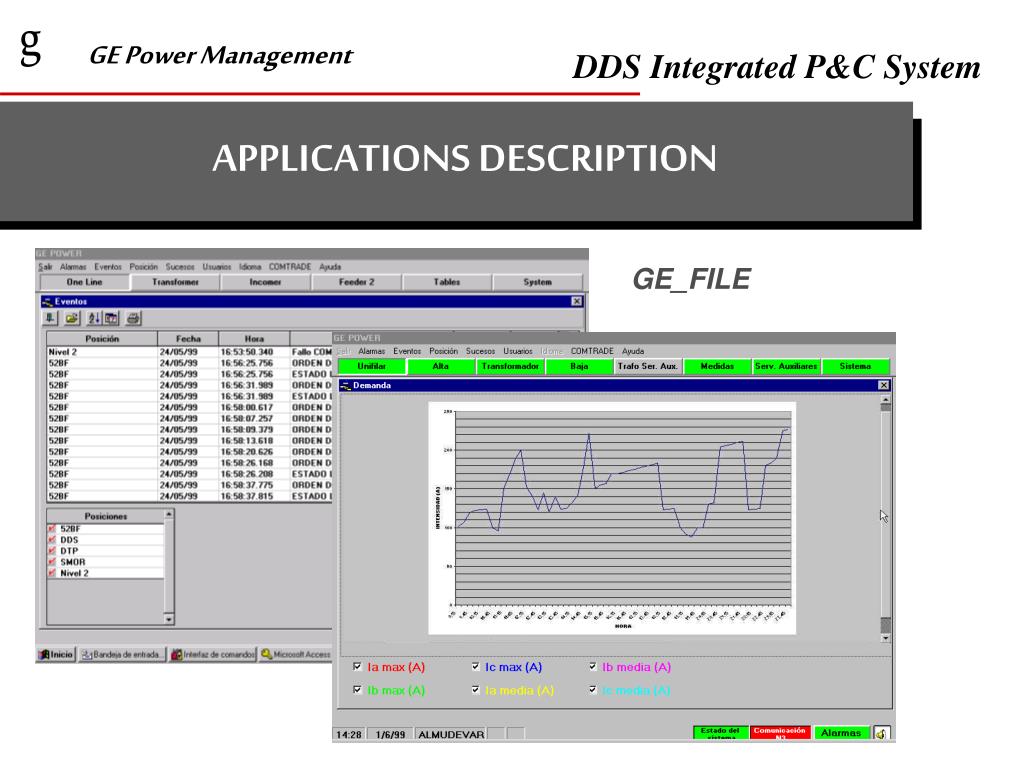1024x768 pixels.
Task: Open Idioma menu in the back window
Action: click(250, 267)
